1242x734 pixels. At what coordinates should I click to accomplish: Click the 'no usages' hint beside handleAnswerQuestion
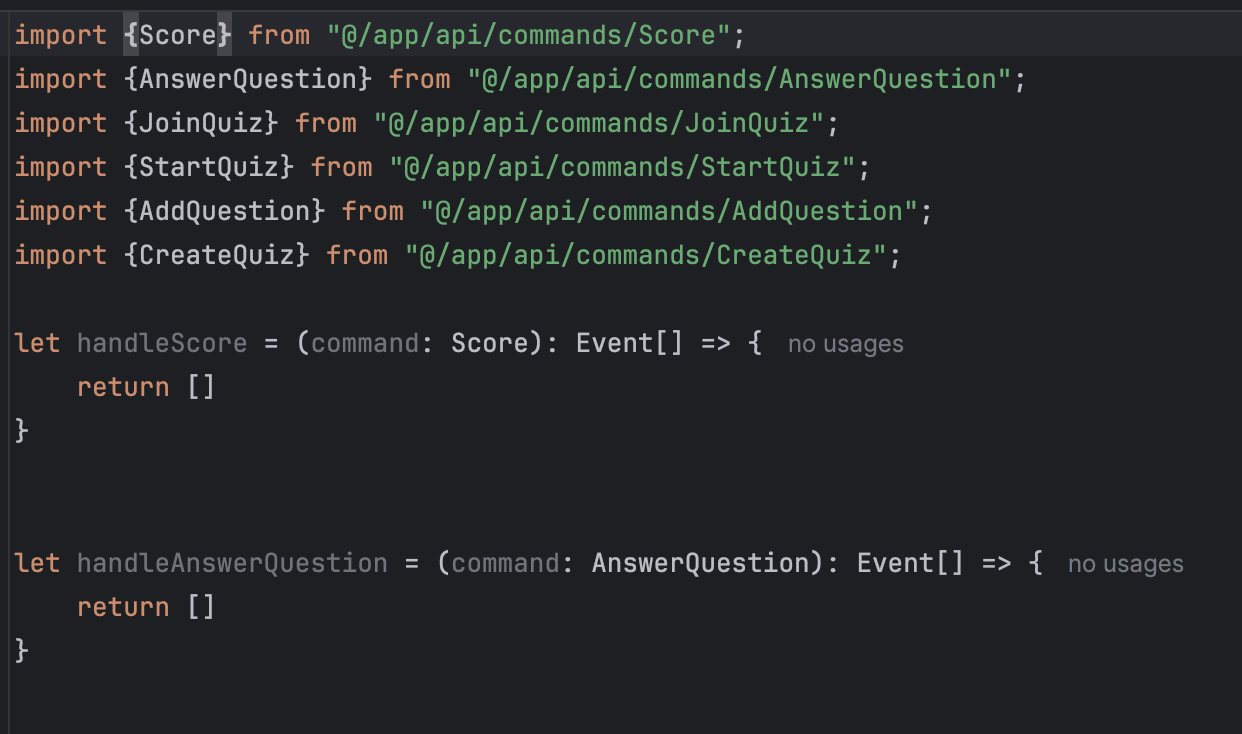pos(1125,564)
